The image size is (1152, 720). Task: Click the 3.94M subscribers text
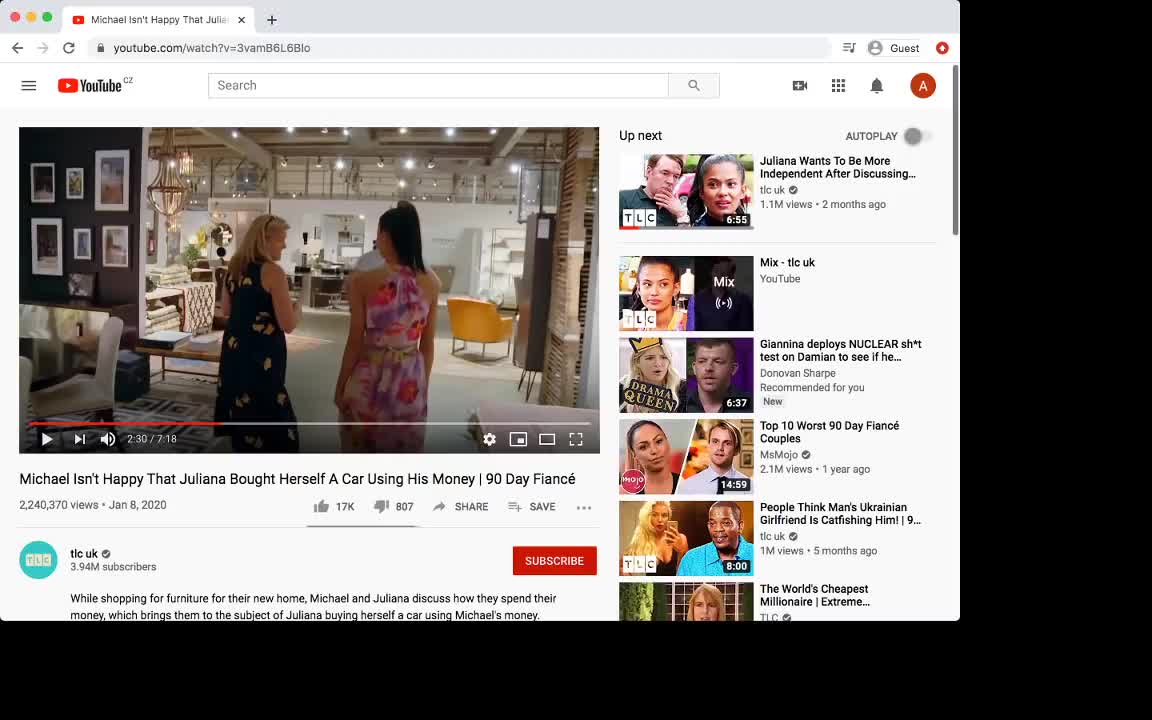click(113, 567)
